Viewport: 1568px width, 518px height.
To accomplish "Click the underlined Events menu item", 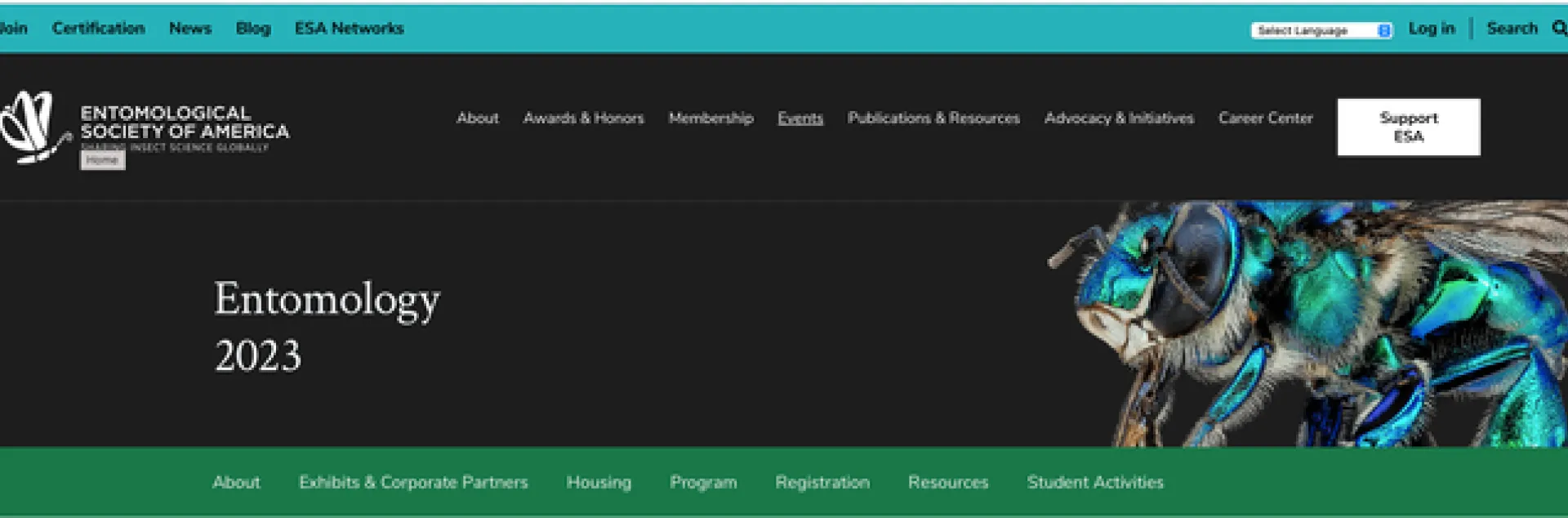I will pyautogui.click(x=800, y=118).
